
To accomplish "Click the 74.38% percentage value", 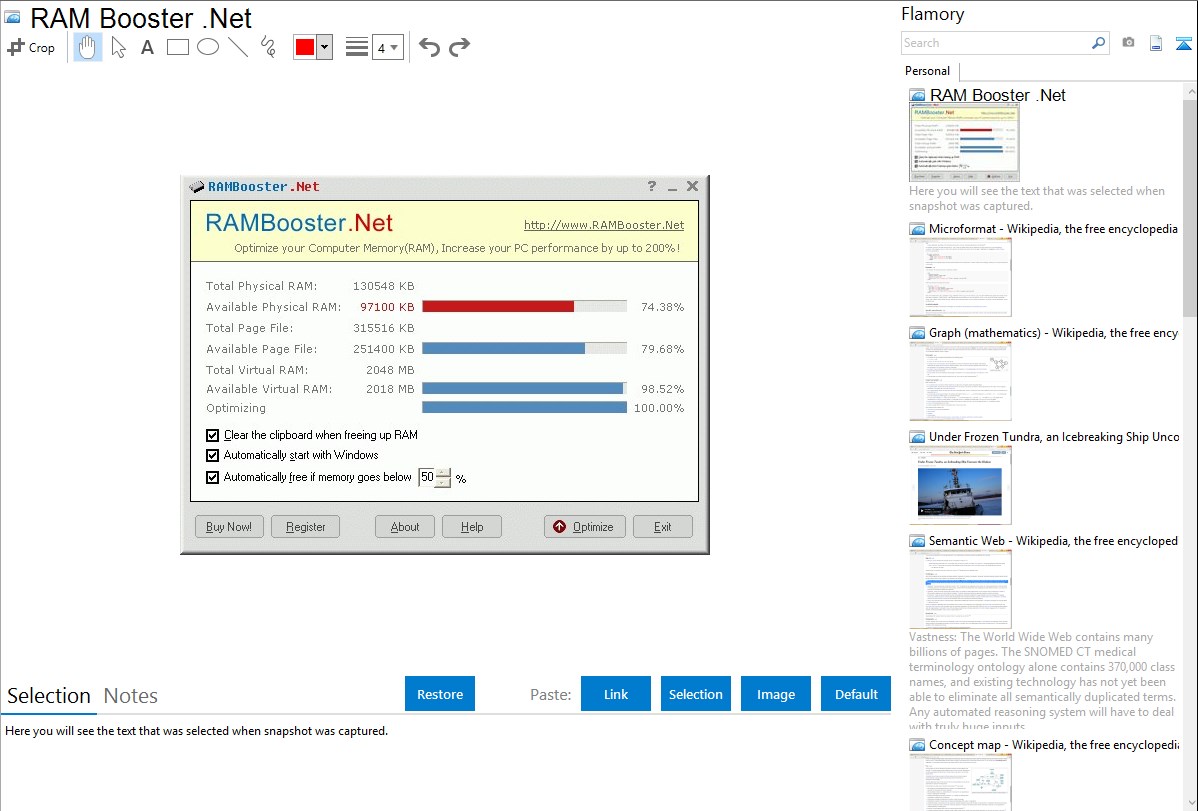I will click(x=662, y=307).
